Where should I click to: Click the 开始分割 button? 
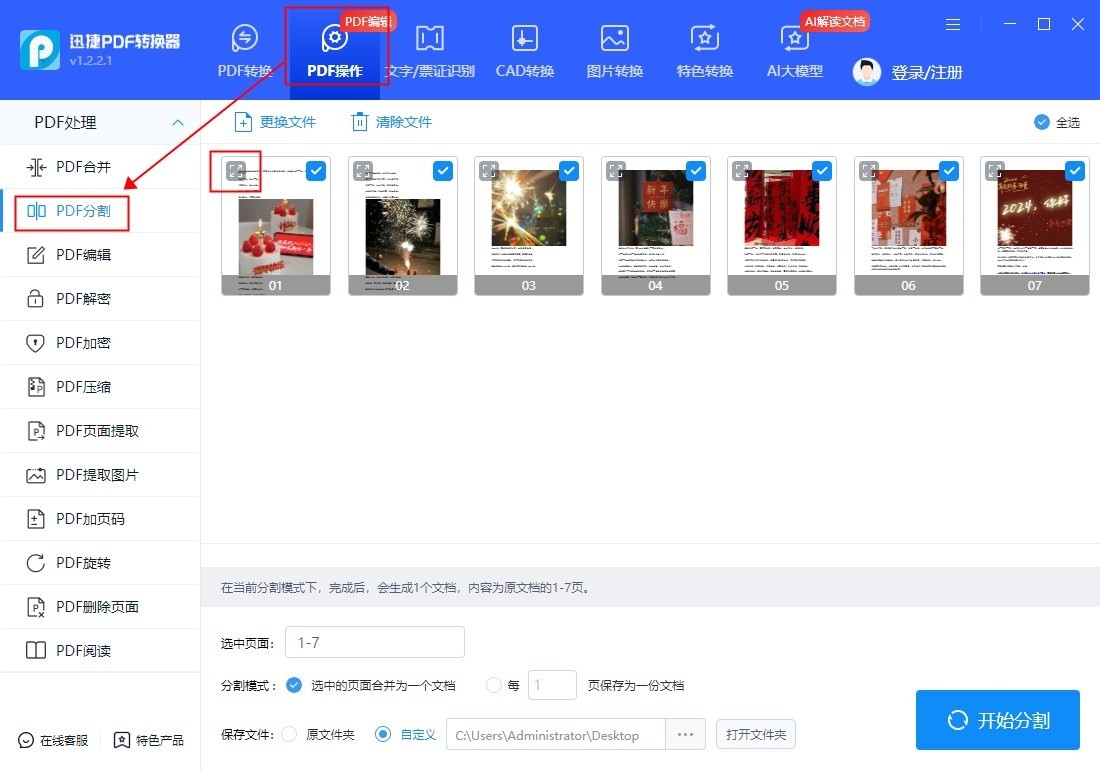pyautogui.click(x=997, y=720)
